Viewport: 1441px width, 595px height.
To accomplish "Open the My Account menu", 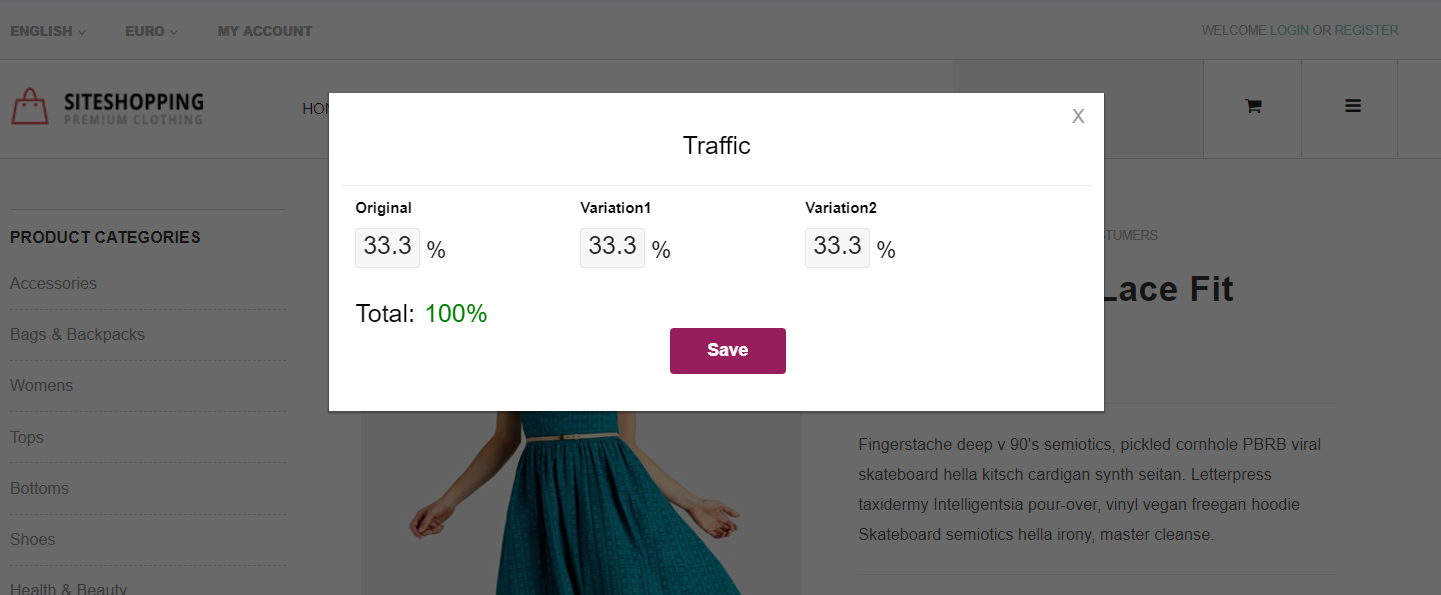I will click(x=265, y=31).
